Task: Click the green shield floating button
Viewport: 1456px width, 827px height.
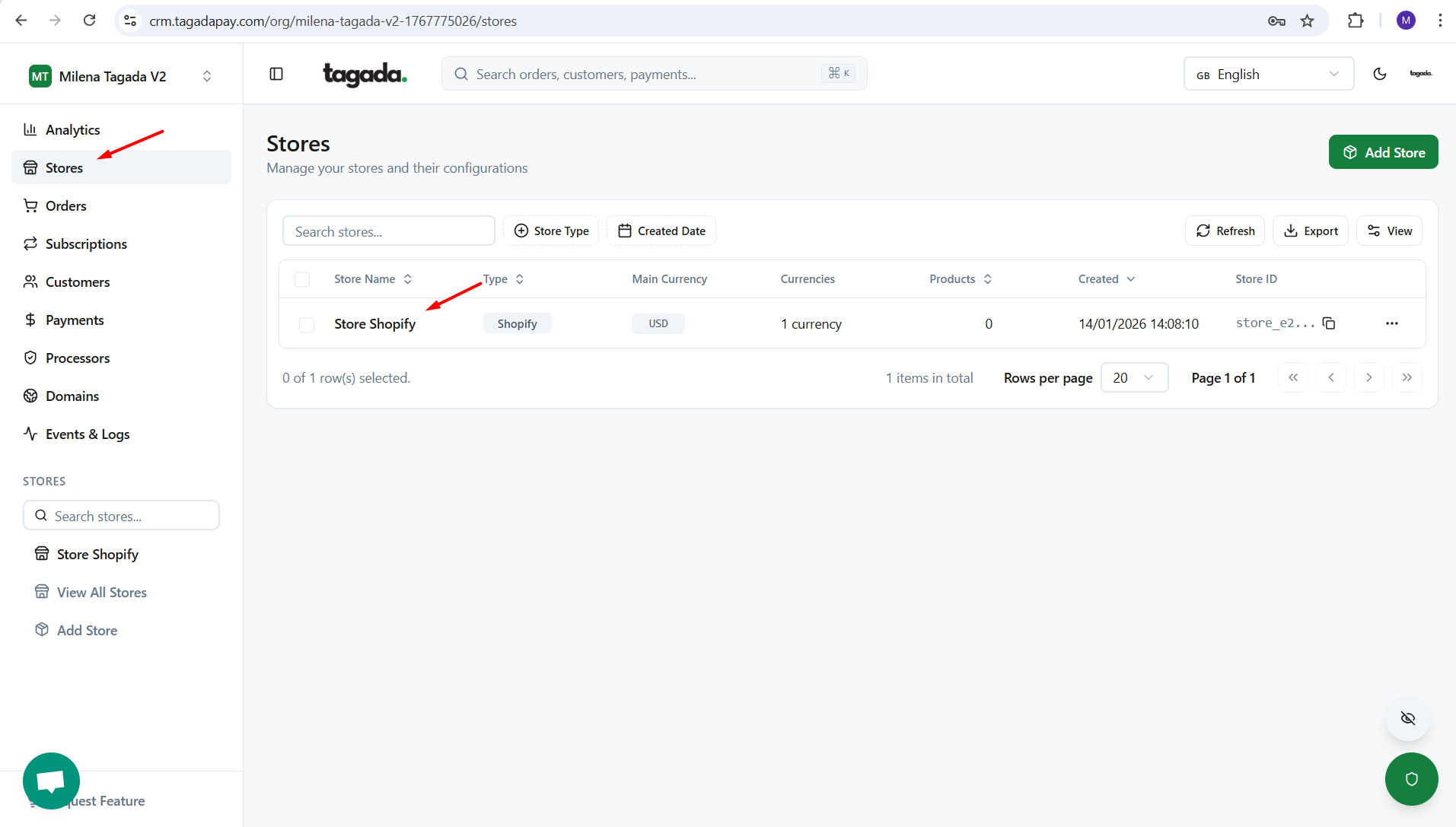Action: click(x=1411, y=778)
